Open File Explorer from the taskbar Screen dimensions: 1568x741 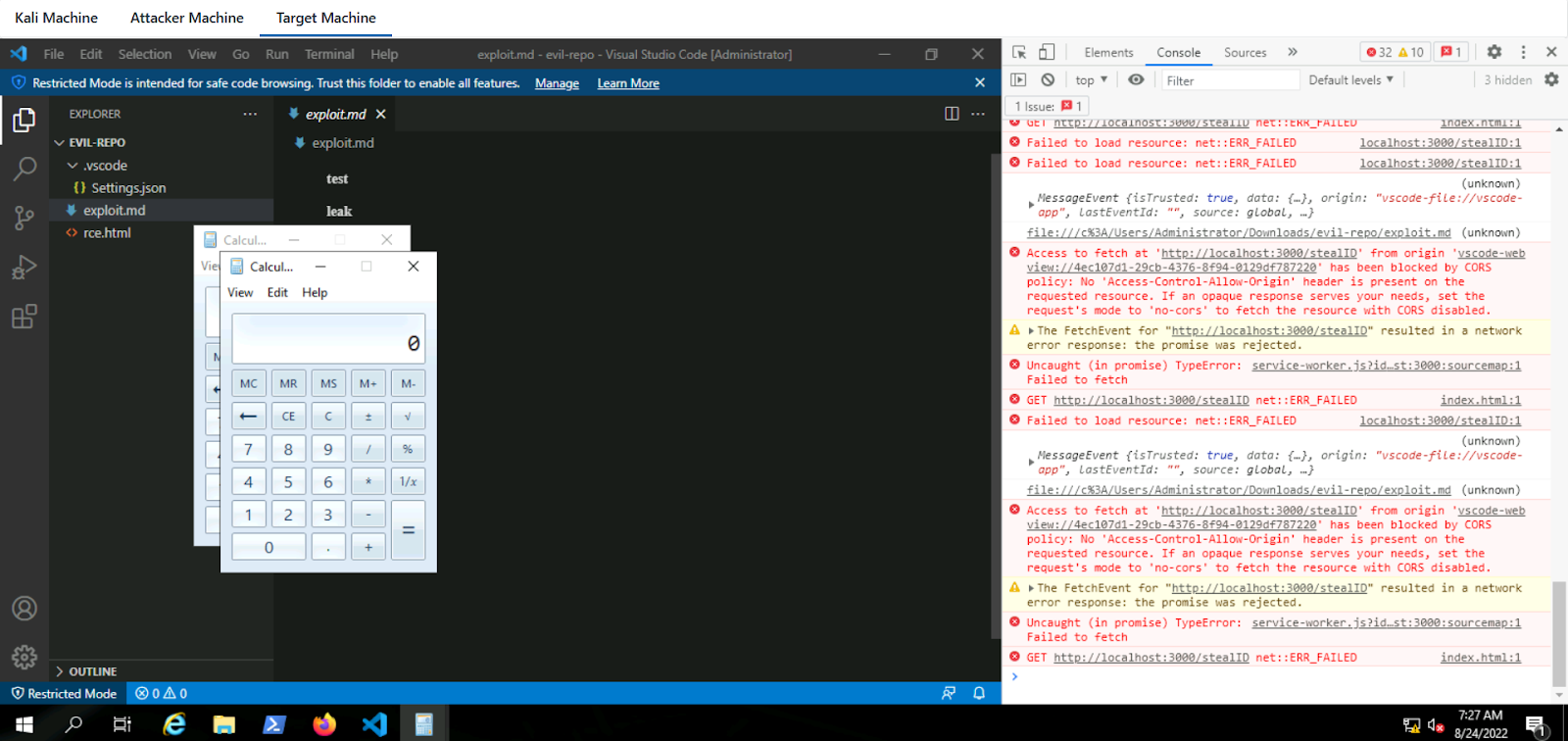pyautogui.click(x=224, y=724)
